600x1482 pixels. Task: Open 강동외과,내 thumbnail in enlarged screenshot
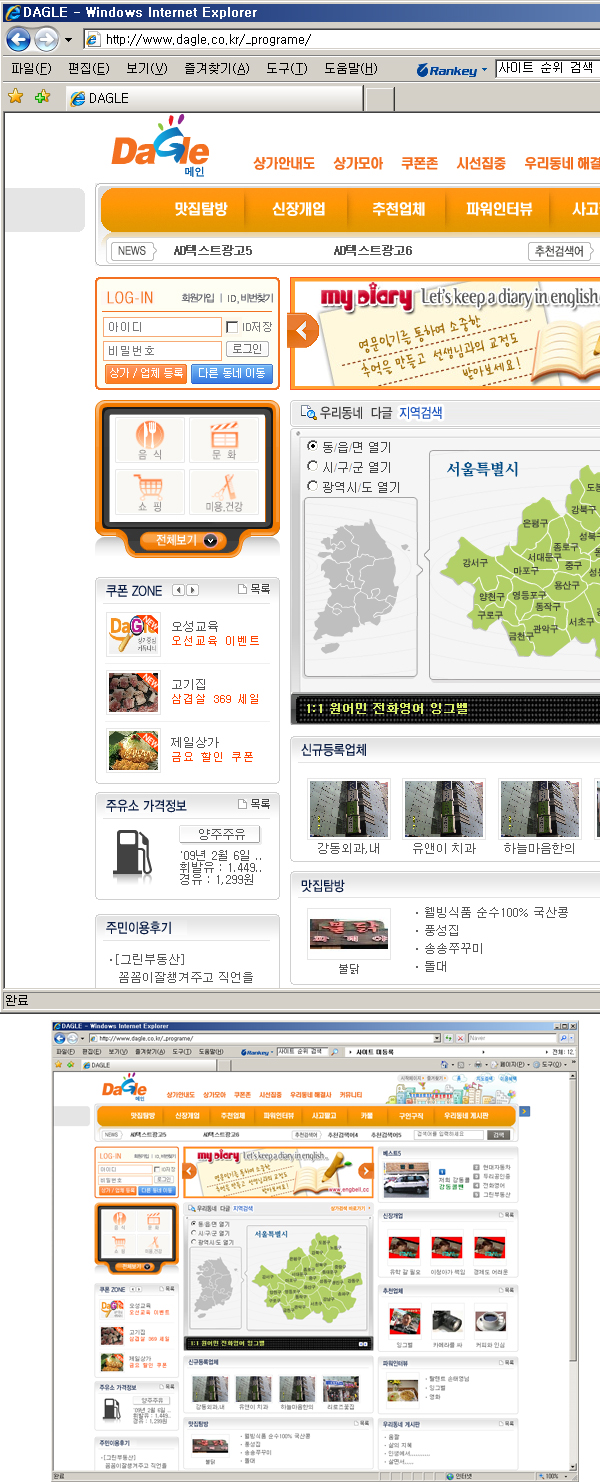pos(348,808)
